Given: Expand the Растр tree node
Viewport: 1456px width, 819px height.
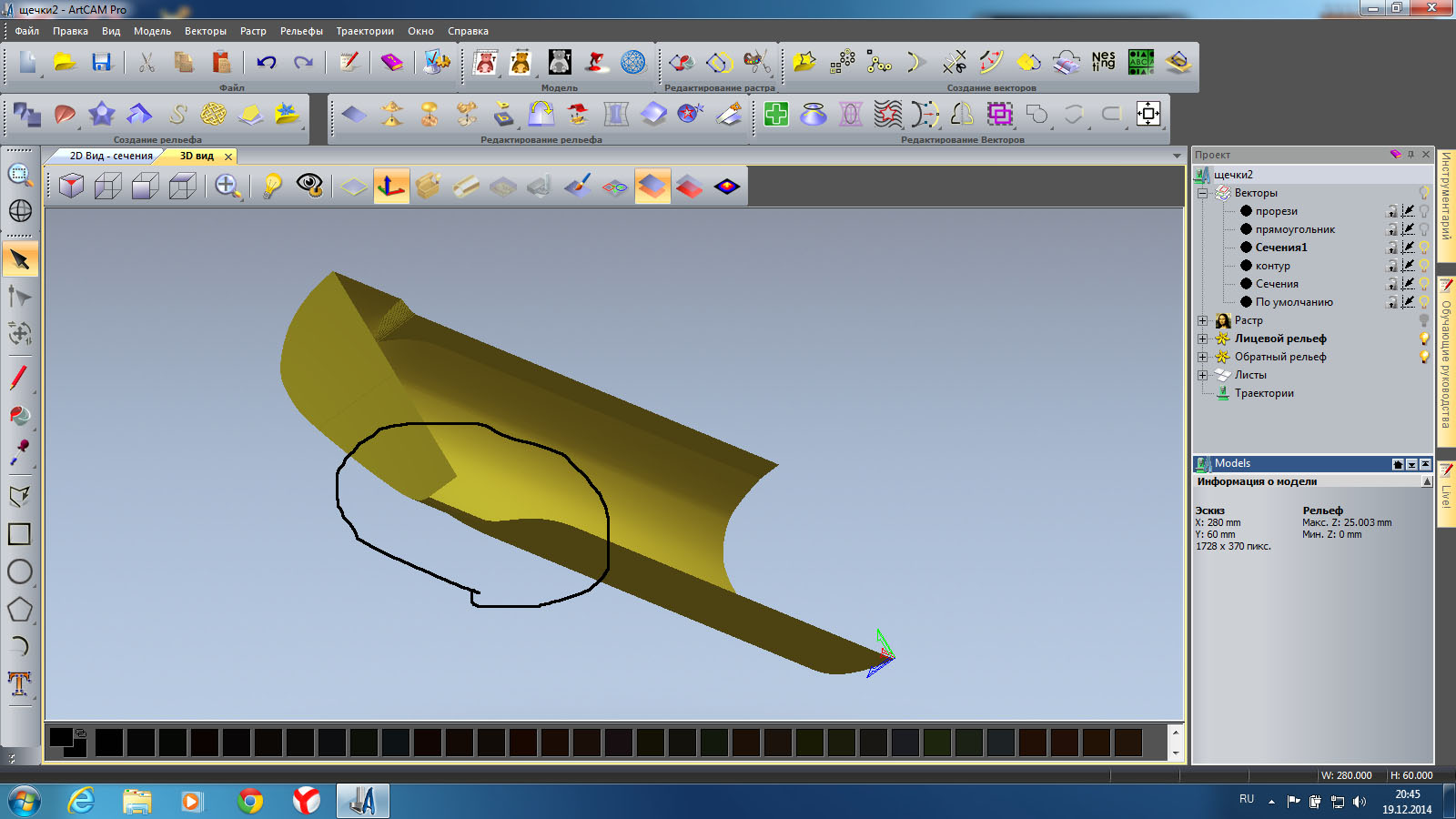Looking at the screenshot, I should click(x=1202, y=320).
